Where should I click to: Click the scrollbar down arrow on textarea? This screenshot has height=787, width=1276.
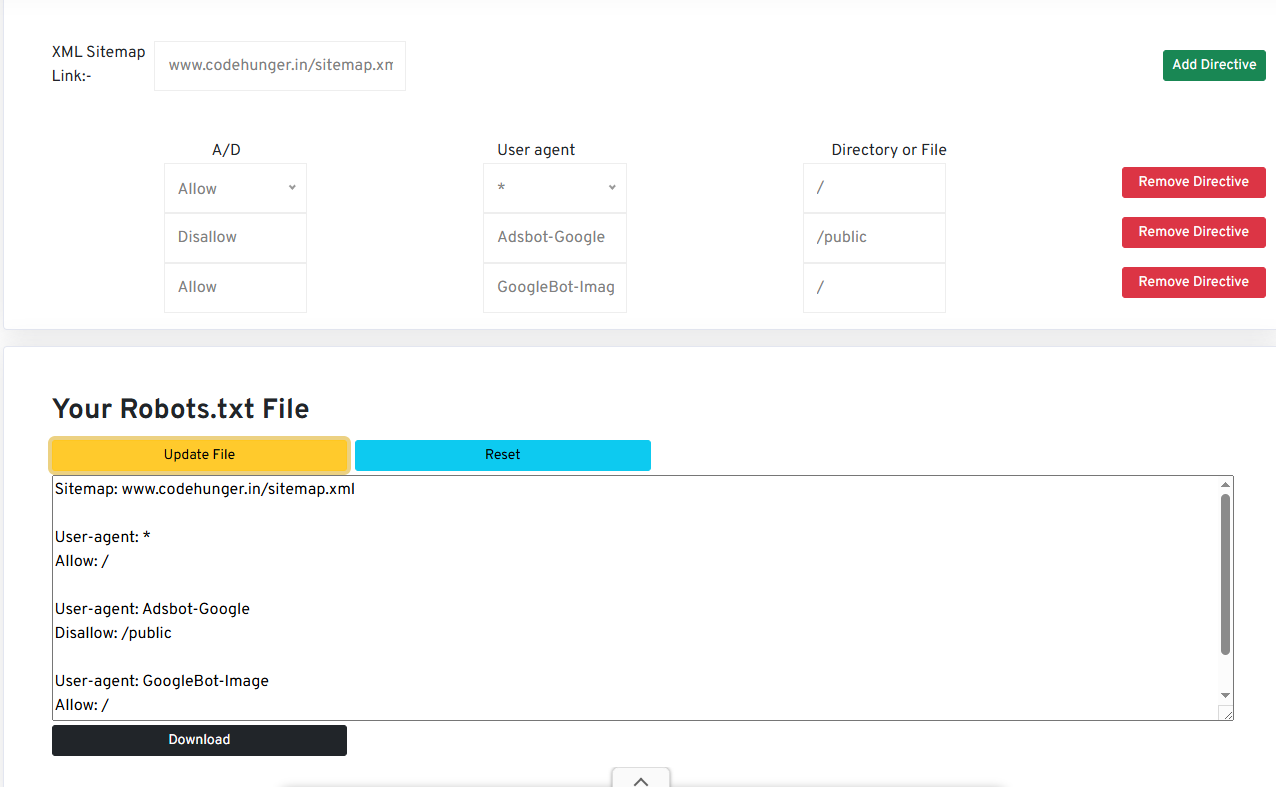click(1223, 695)
